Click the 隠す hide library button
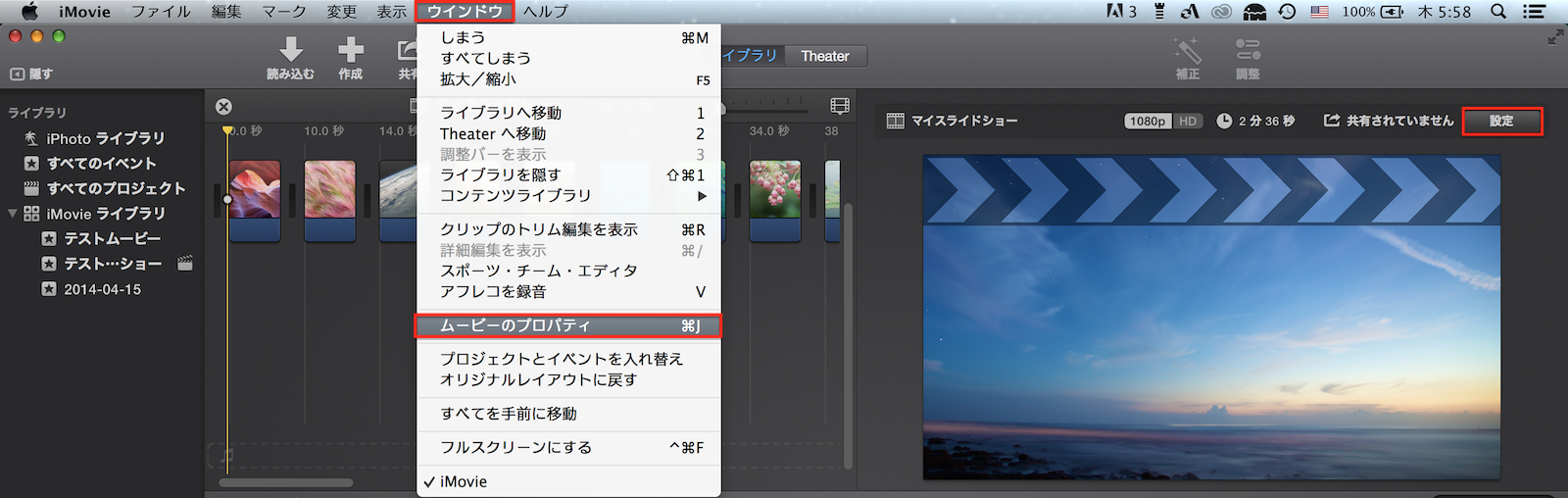Screen dimensions: 1568x498 pyautogui.click(x=31, y=74)
